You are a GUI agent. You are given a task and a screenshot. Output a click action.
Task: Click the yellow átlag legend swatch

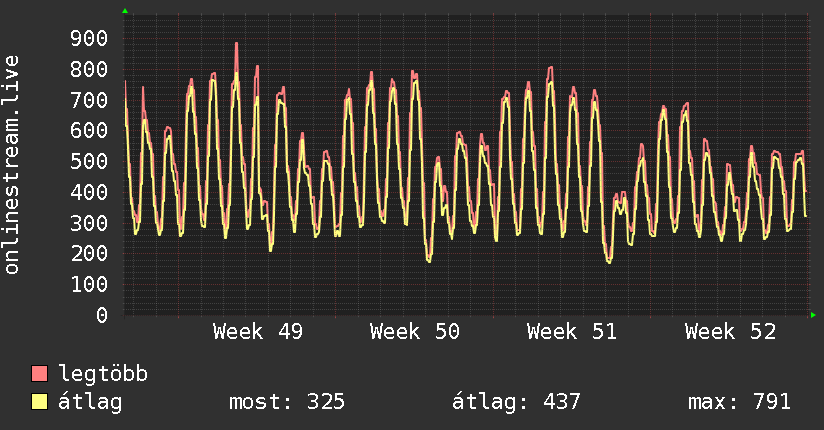pyautogui.click(x=39, y=402)
